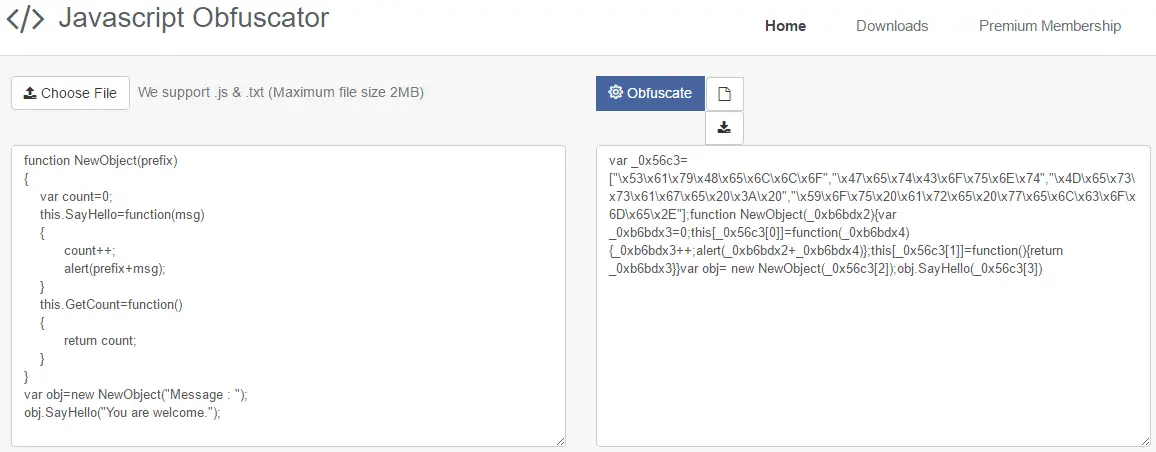Click the Javascript Obfuscator site title
The image size is (1156, 452).
coord(193,18)
